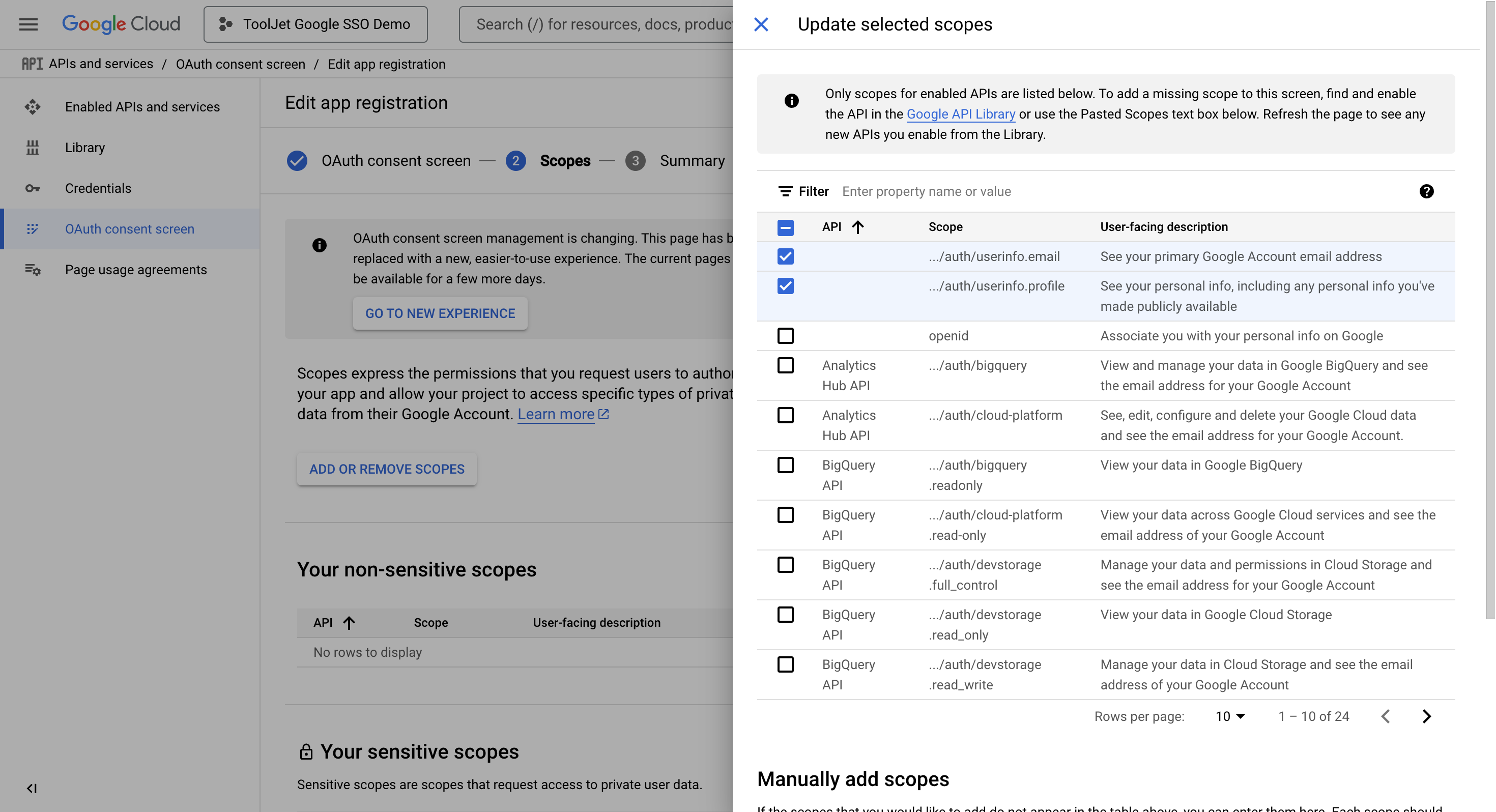
Task: Check the openid scope checkbox
Action: [785, 336]
